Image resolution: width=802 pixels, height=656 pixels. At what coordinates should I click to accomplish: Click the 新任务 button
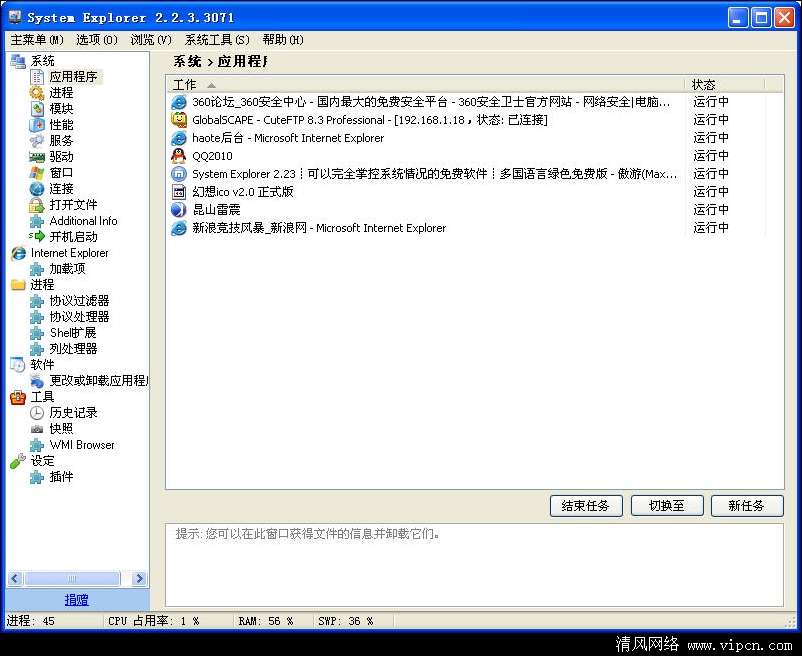pyautogui.click(x=747, y=506)
